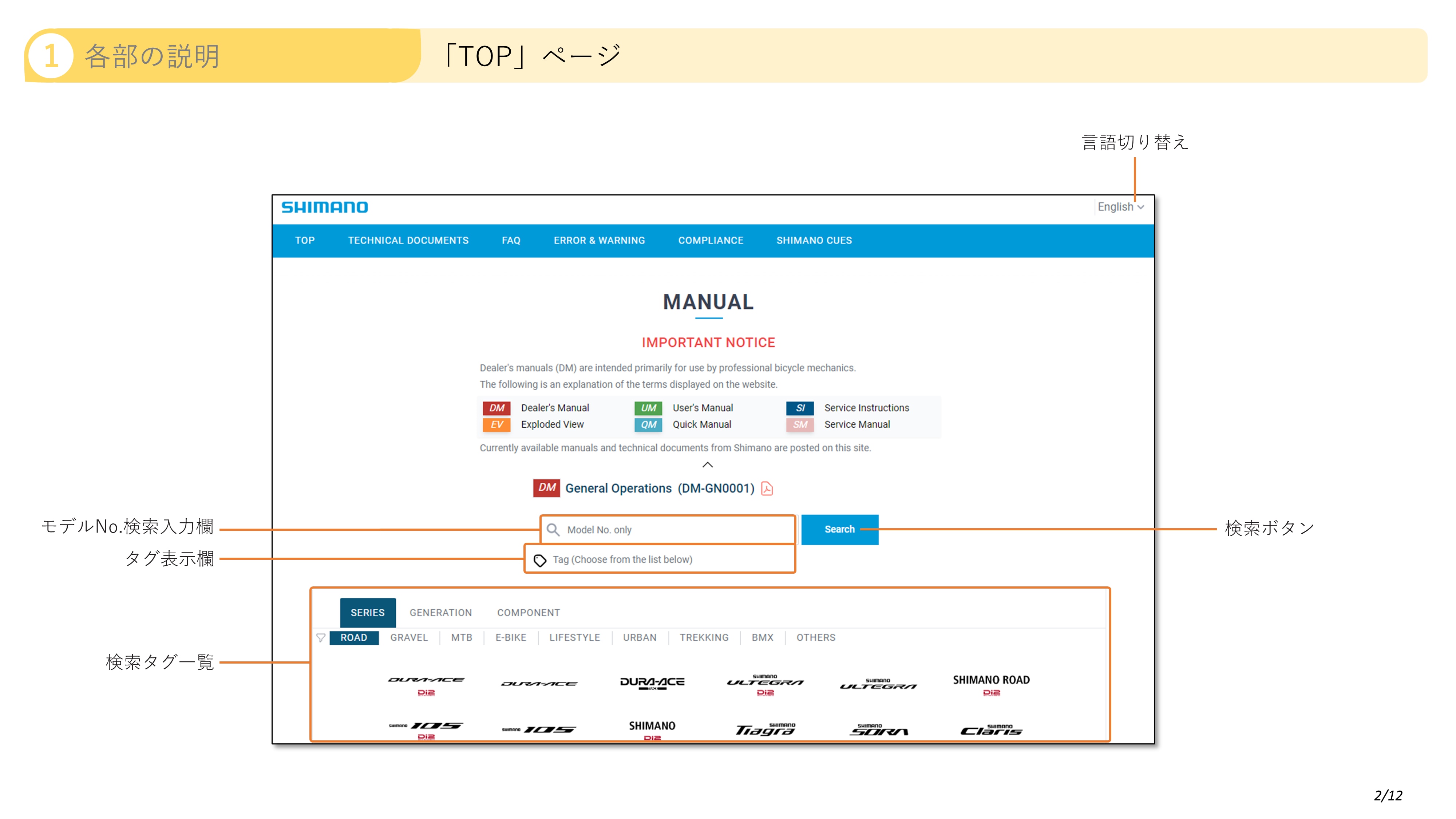
Task: Open the English language dropdown
Action: coord(1120,207)
